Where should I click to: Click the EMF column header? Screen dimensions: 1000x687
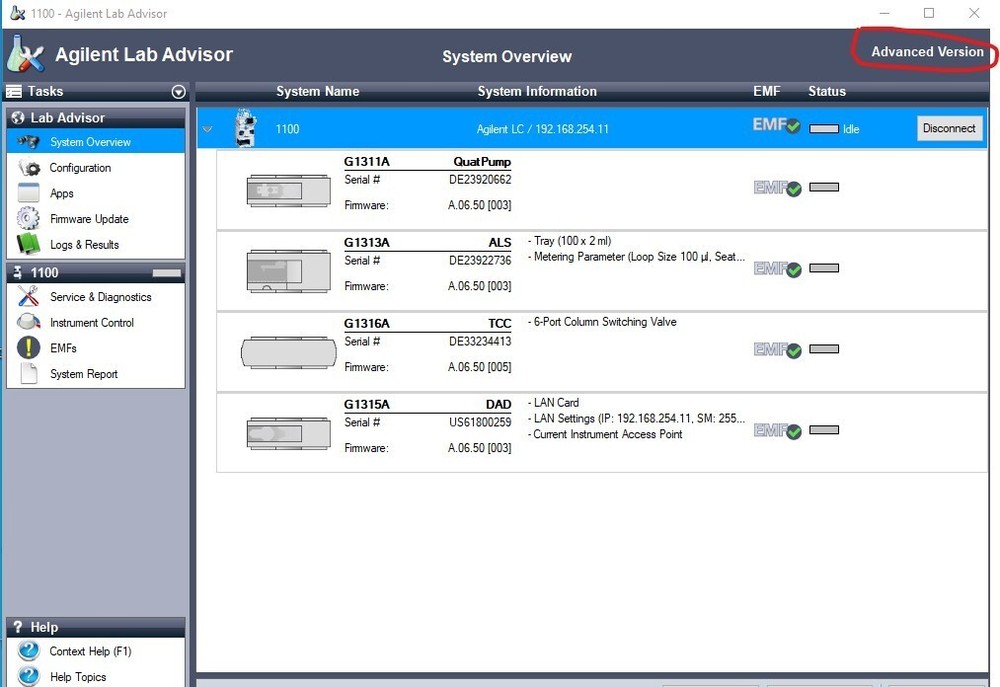pos(766,91)
